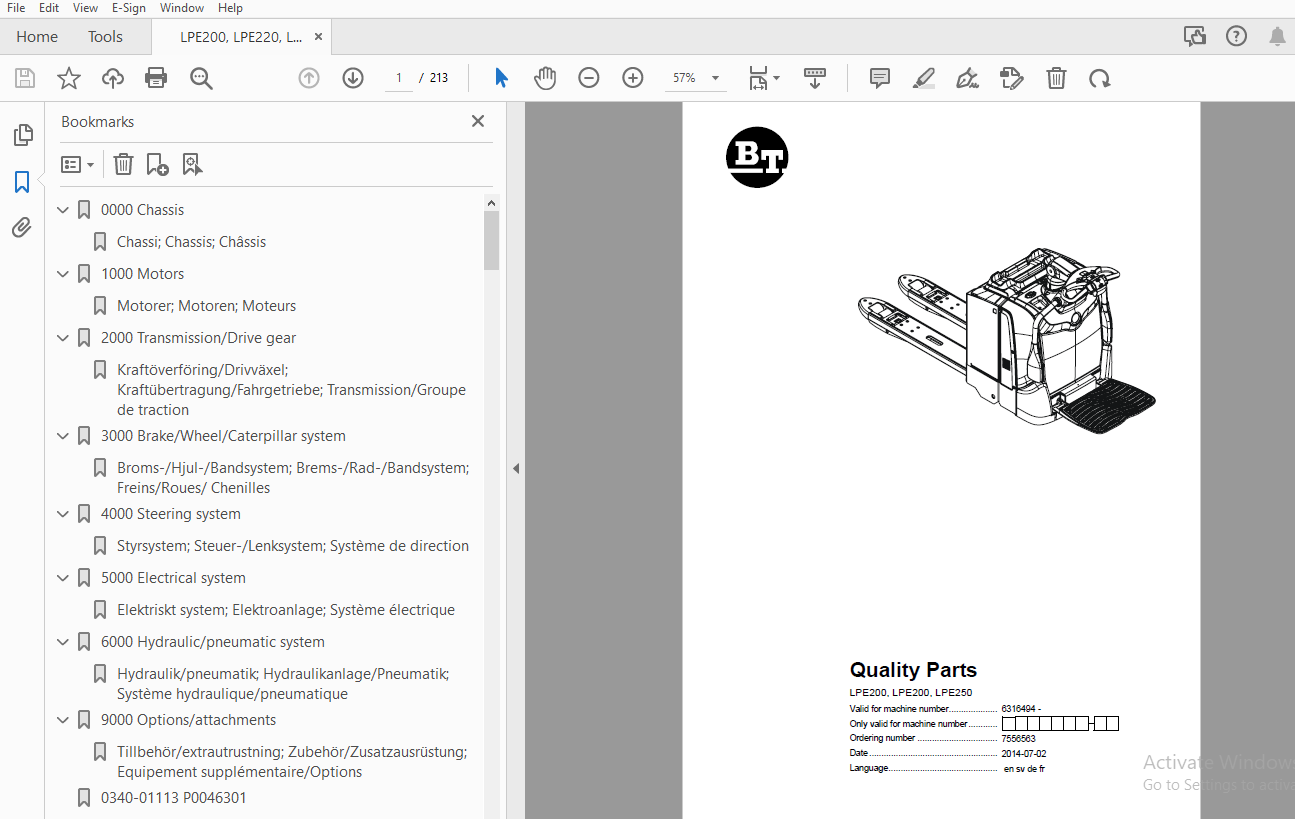This screenshot has width=1295, height=819.
Task: Find the current bookmark icon
Action: click(192, 164)
